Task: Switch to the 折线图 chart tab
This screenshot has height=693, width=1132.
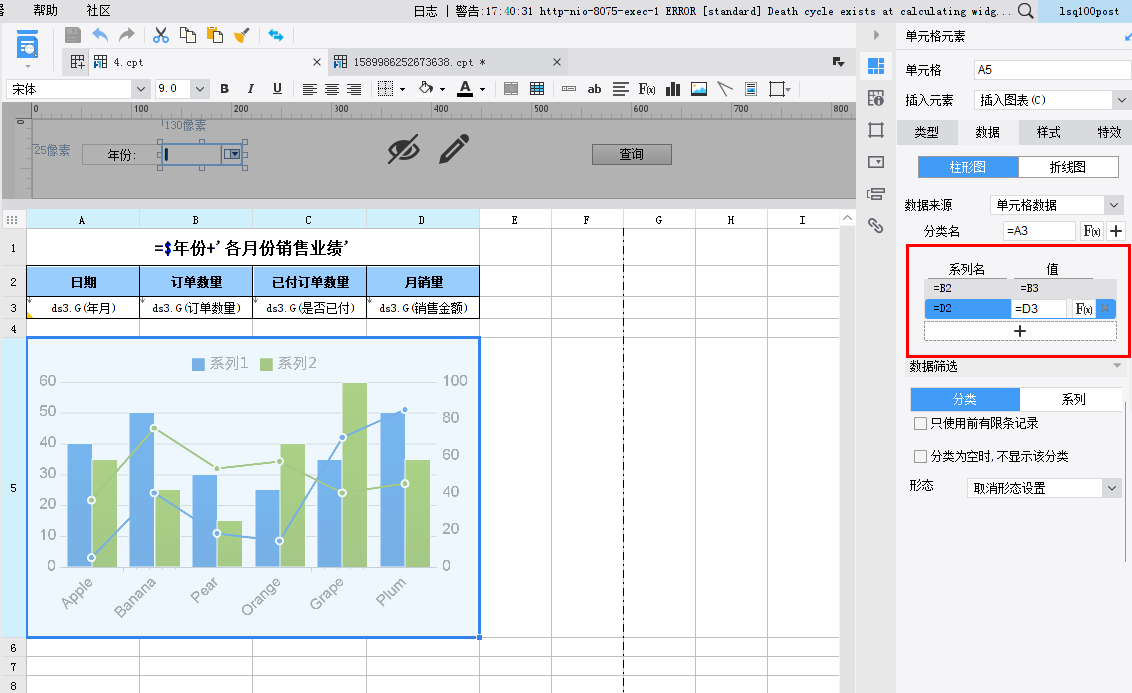Action: [1067, 167]
